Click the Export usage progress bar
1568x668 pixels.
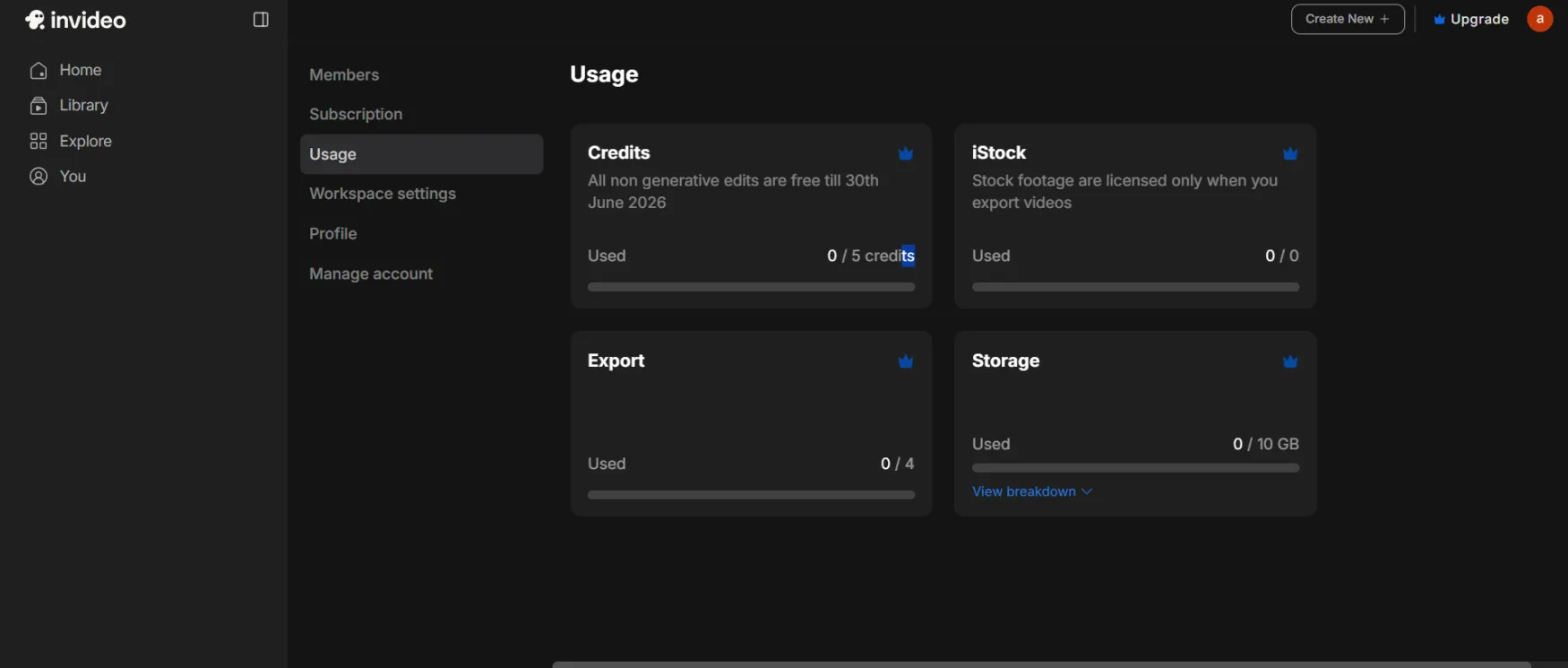pos(751,495)
